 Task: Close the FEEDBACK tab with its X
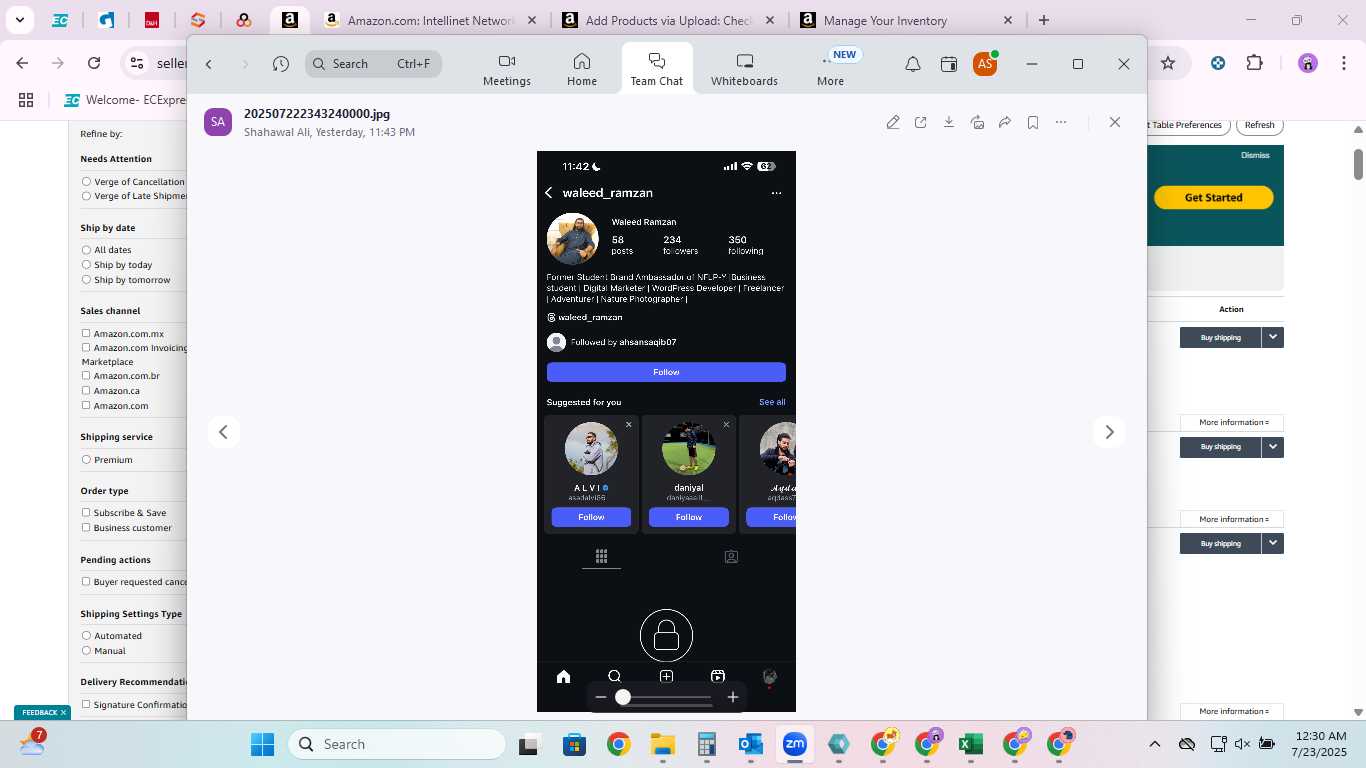click(63, 712)
